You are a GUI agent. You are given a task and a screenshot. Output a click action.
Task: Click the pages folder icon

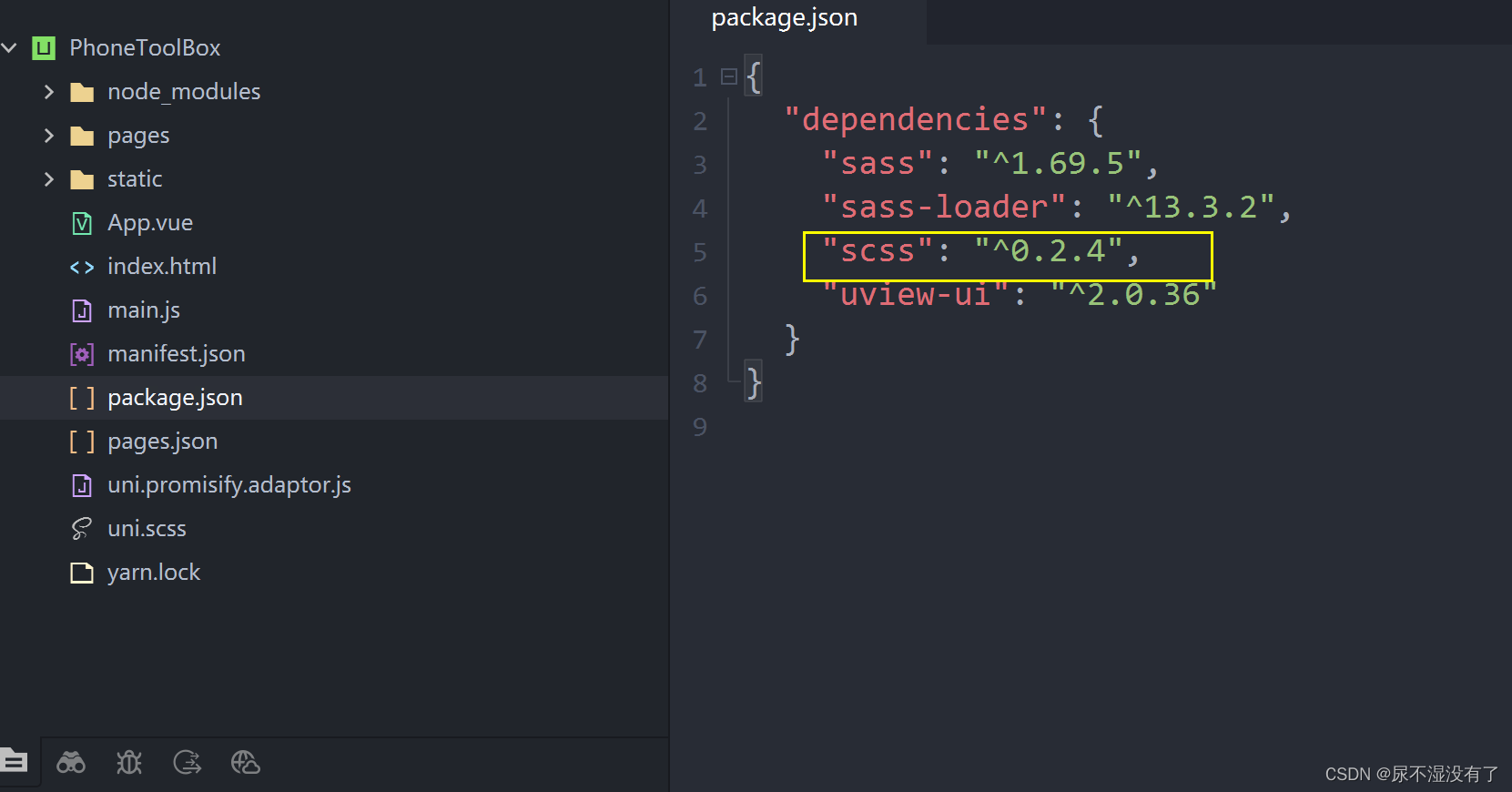pyautogui.click(x=82, y=136)
